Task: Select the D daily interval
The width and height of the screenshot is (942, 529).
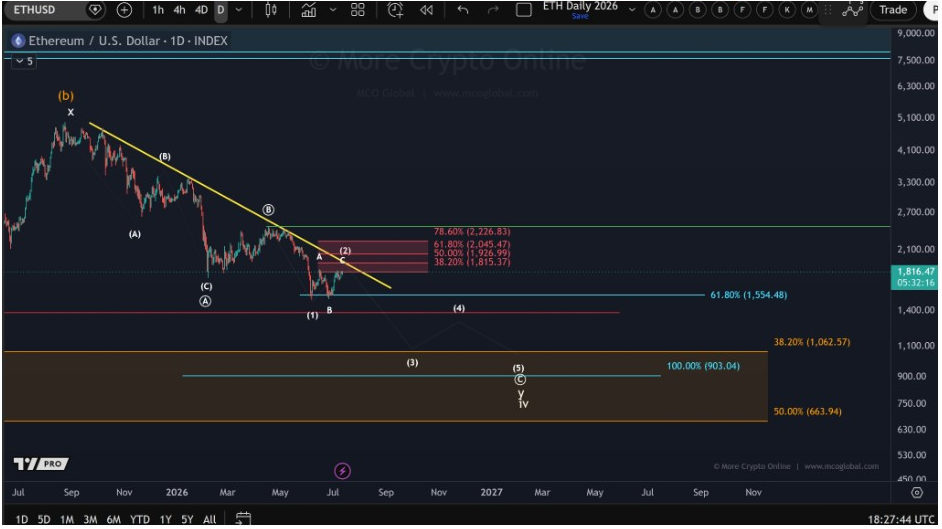Action: [x=220, y=10]
